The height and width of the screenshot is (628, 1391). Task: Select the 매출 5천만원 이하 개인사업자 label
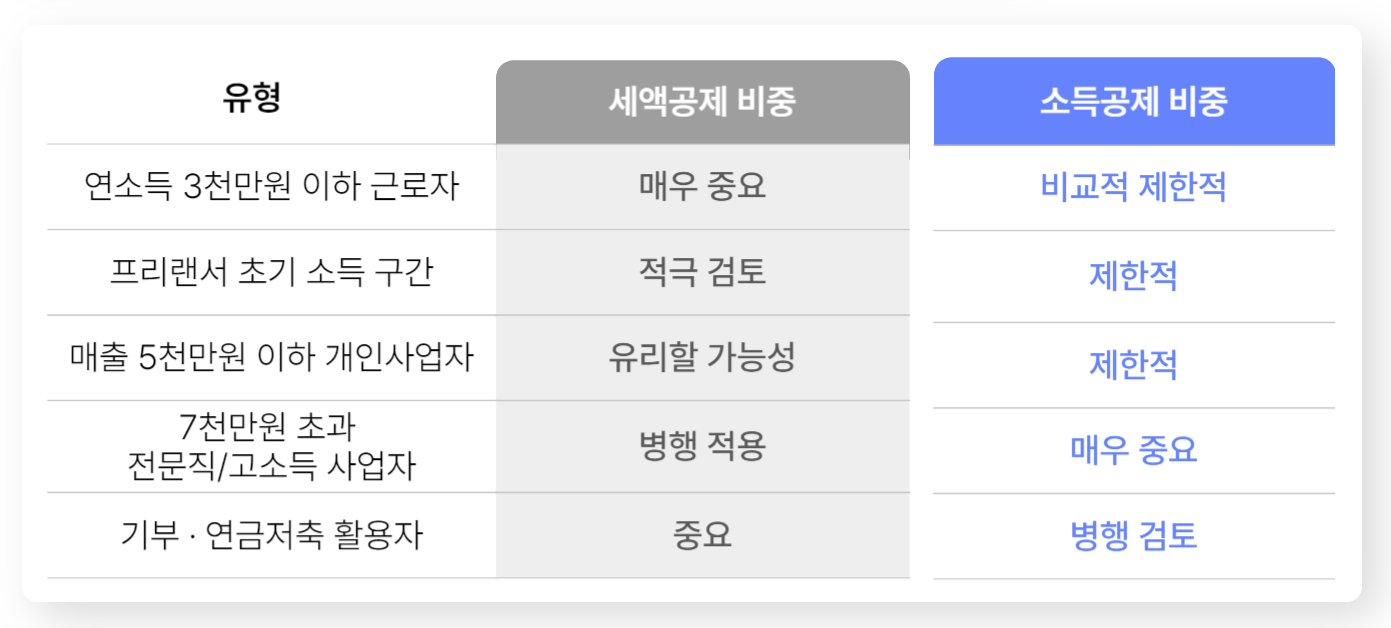(x=271, y=357)
